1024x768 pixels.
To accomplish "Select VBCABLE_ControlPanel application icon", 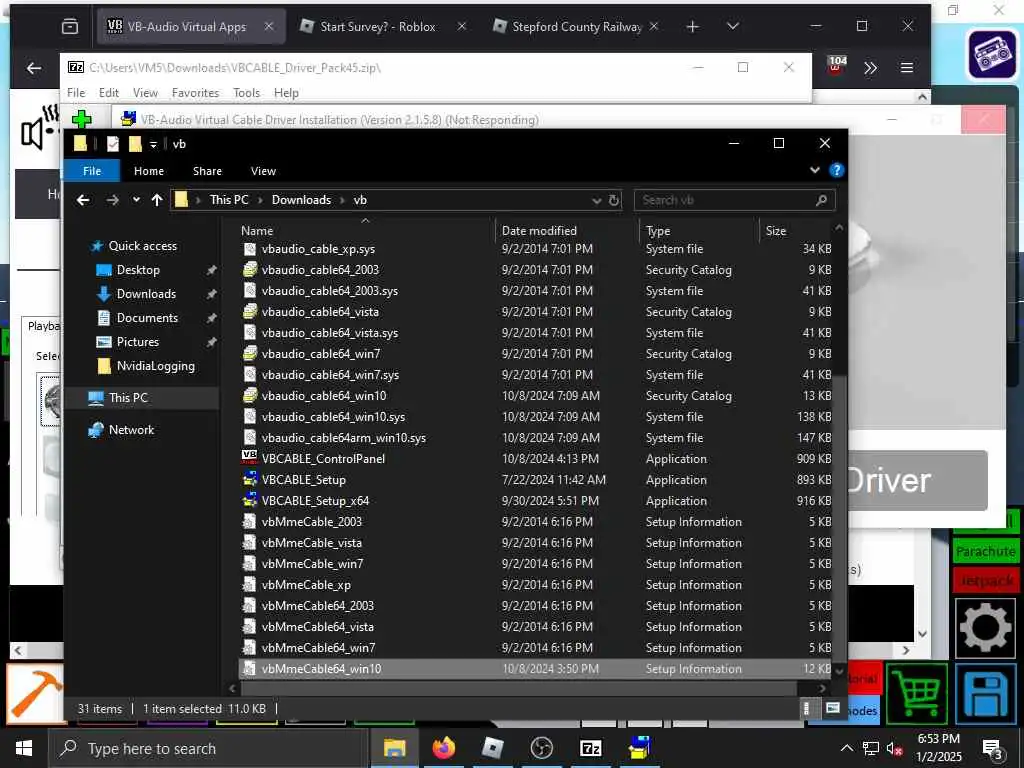I will [249, 458].
